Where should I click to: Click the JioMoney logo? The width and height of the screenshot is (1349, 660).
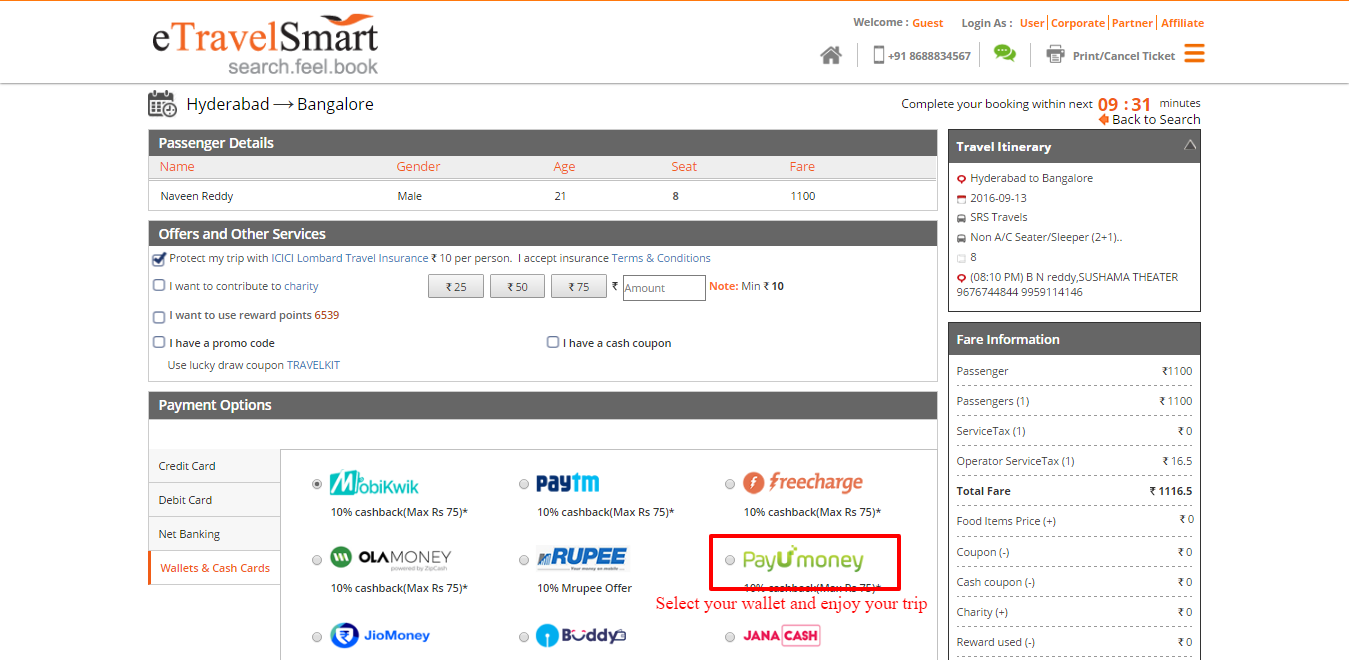pos(381,636)
